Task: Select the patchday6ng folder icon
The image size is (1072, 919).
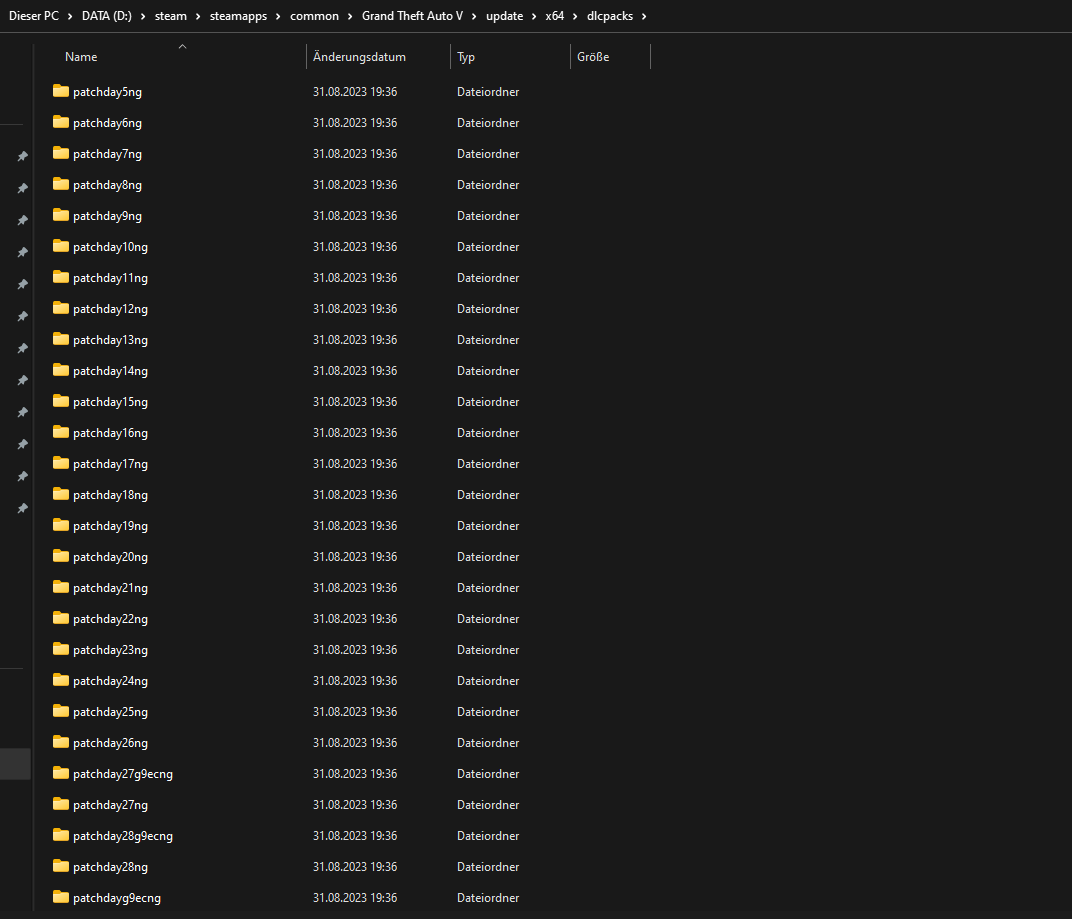Action: coord(61,122)
